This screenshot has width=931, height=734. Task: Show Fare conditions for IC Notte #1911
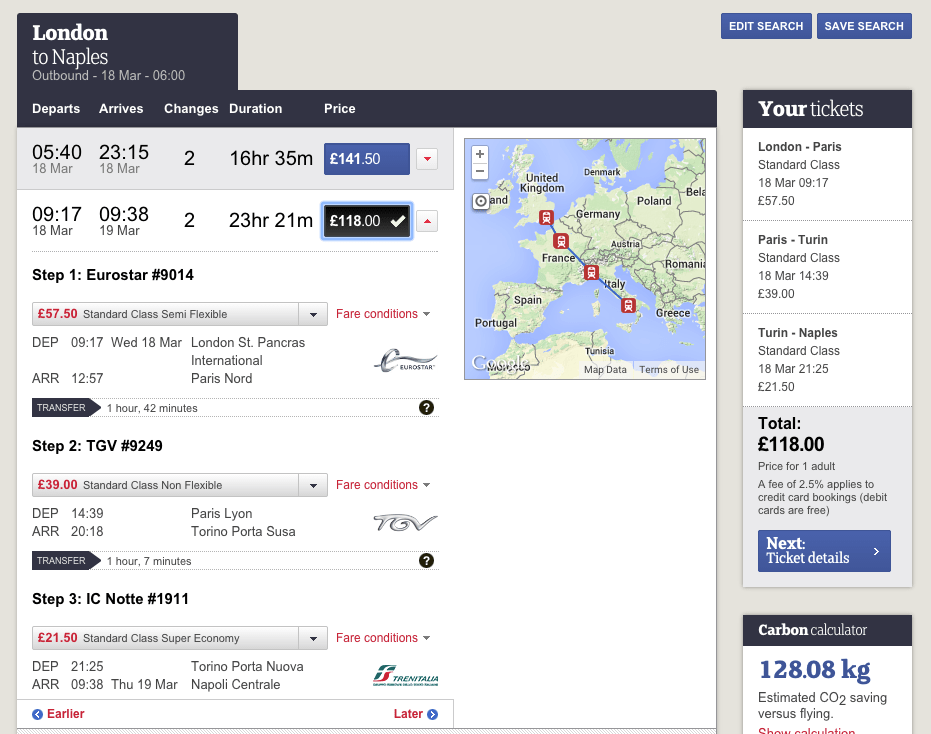[x=382, y=638]
